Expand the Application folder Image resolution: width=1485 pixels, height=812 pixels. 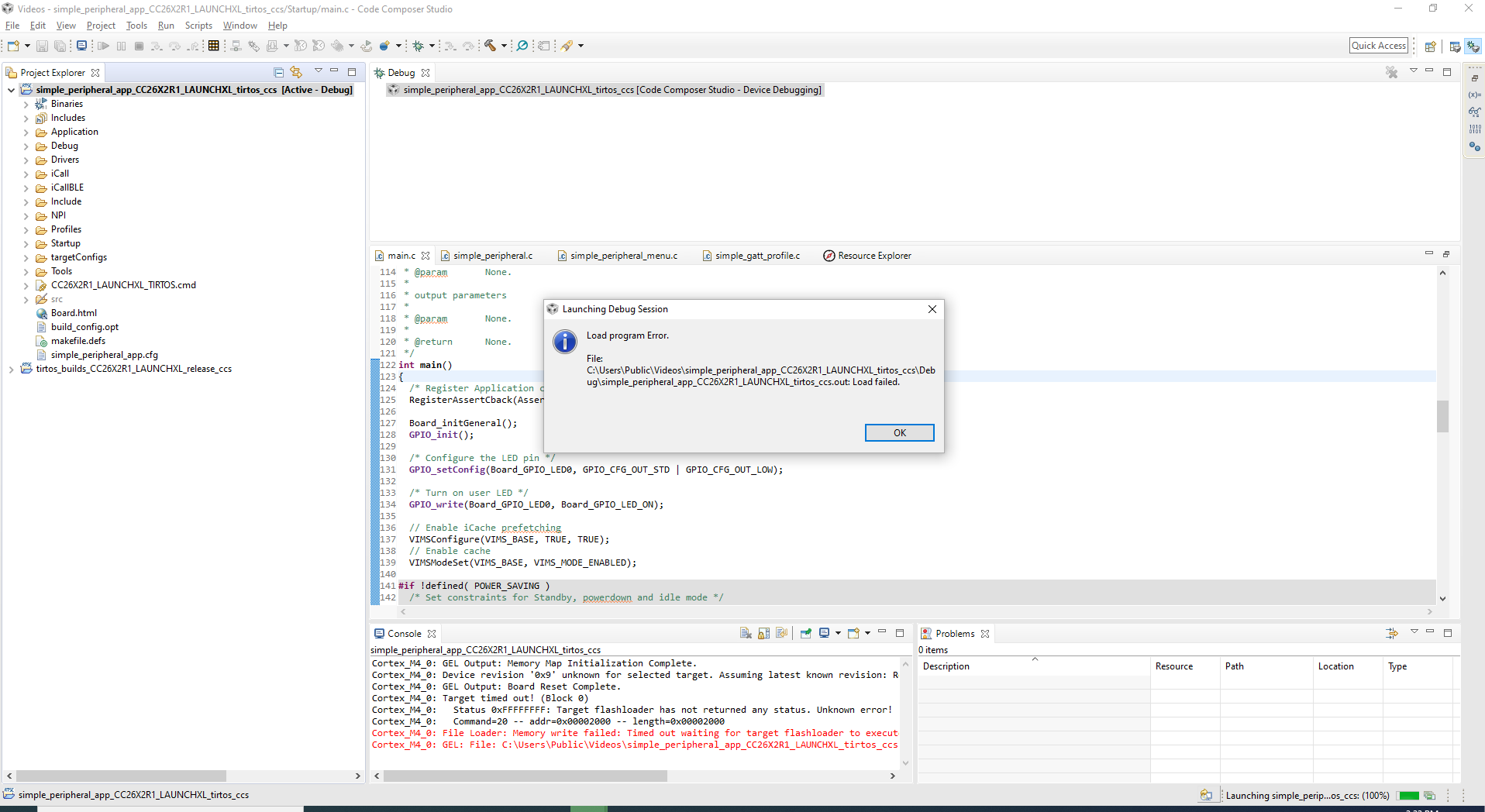(x=26, y=132)
